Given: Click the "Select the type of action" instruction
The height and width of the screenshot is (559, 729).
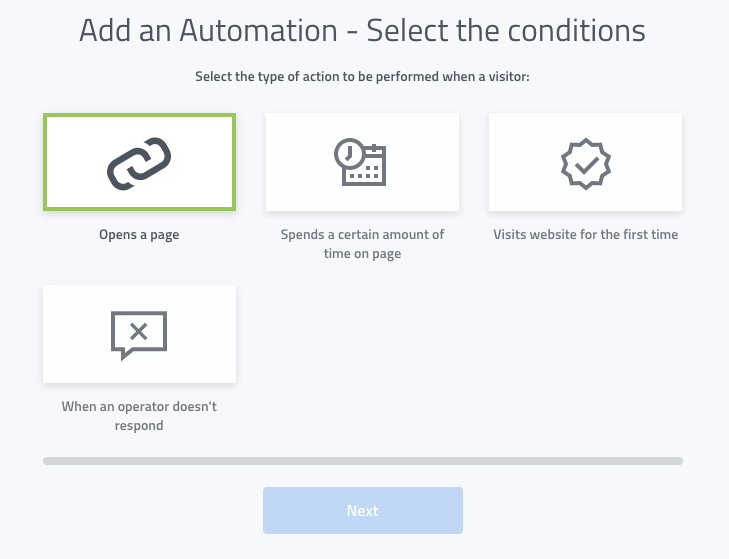Looking at the screenshot, I should pyautogui.click(x=362, y=76).
